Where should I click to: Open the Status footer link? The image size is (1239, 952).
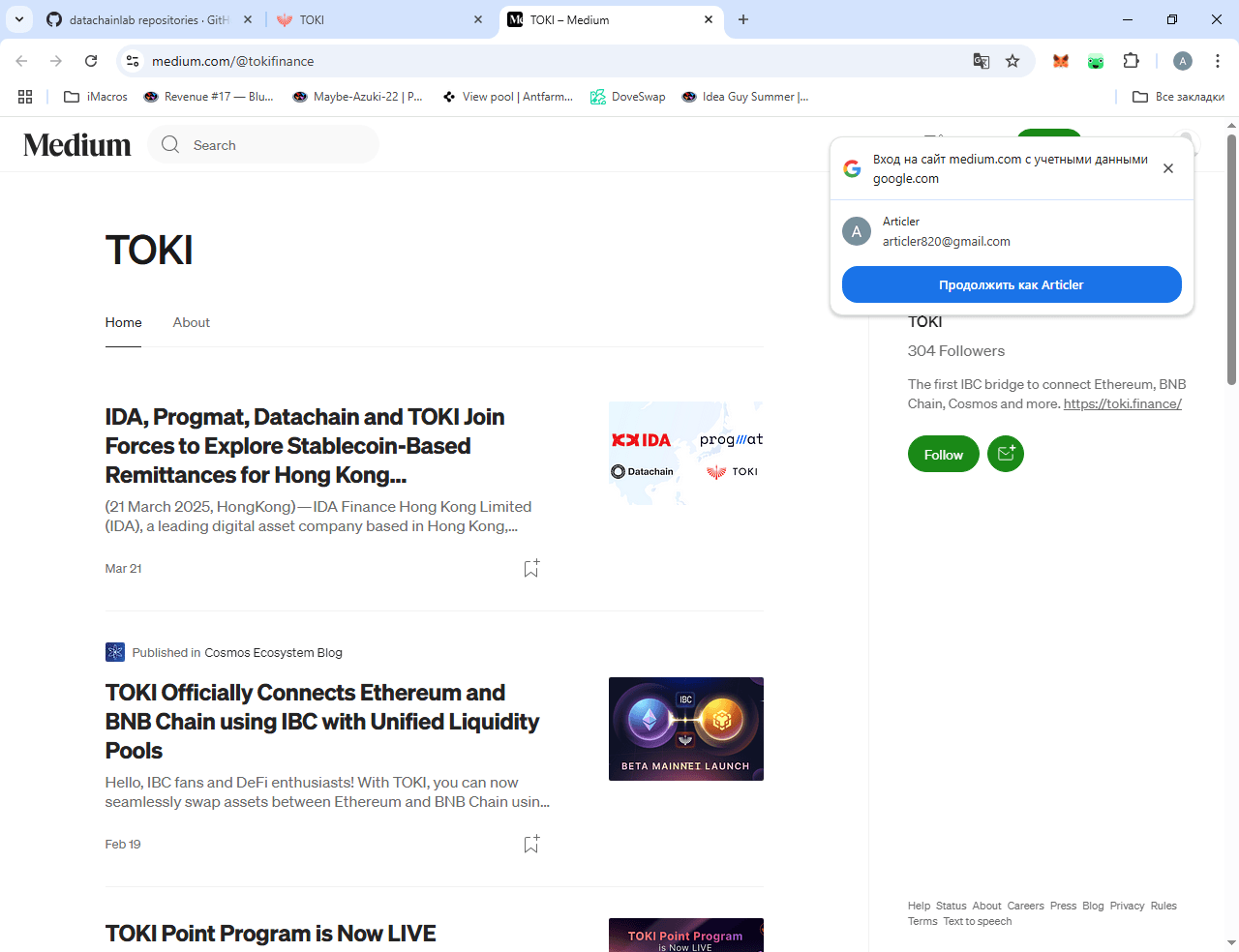[x=952, y=906]
